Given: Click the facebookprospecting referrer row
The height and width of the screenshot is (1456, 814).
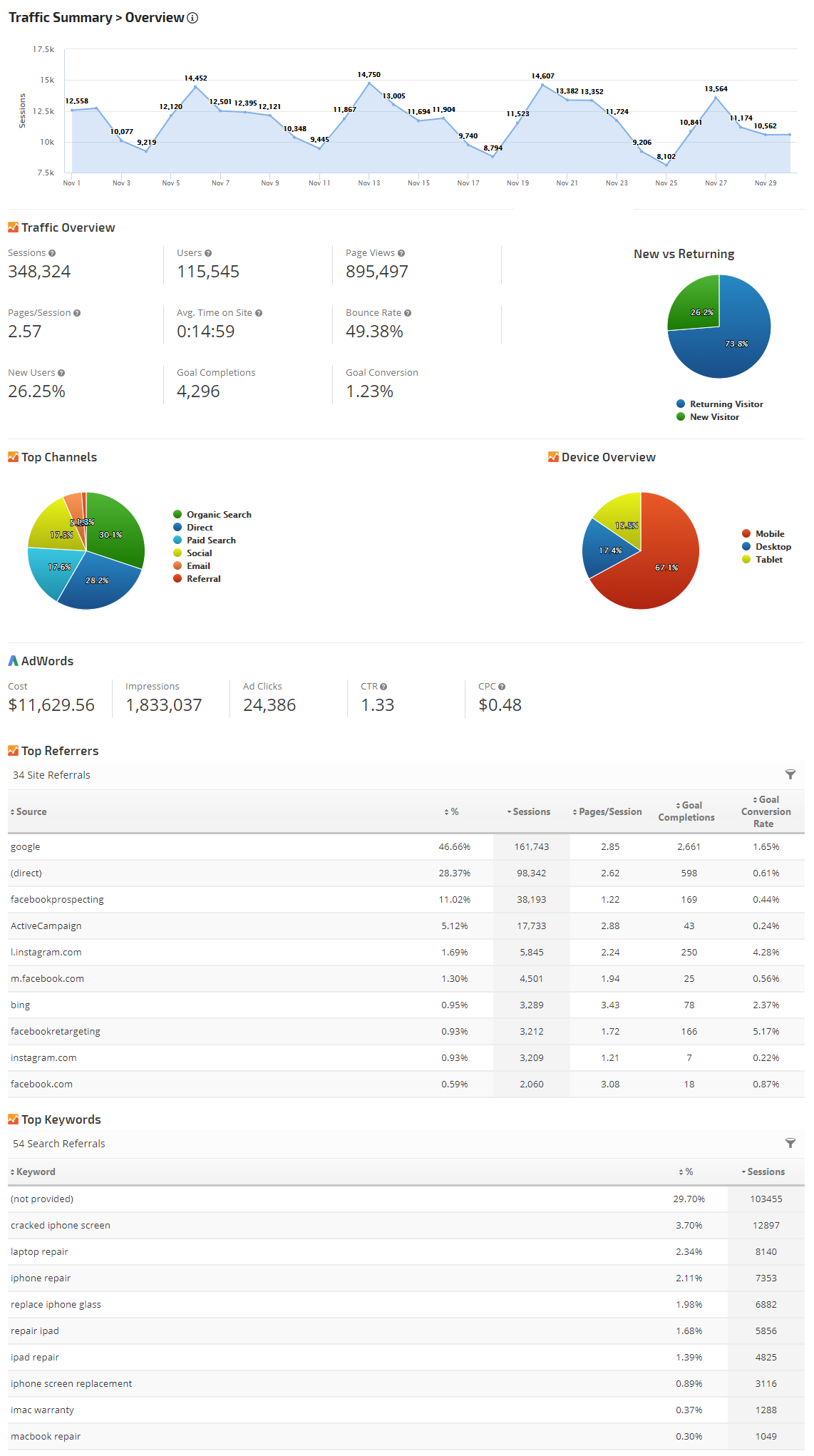Looking at the screenshot, I should coord(57,900).
